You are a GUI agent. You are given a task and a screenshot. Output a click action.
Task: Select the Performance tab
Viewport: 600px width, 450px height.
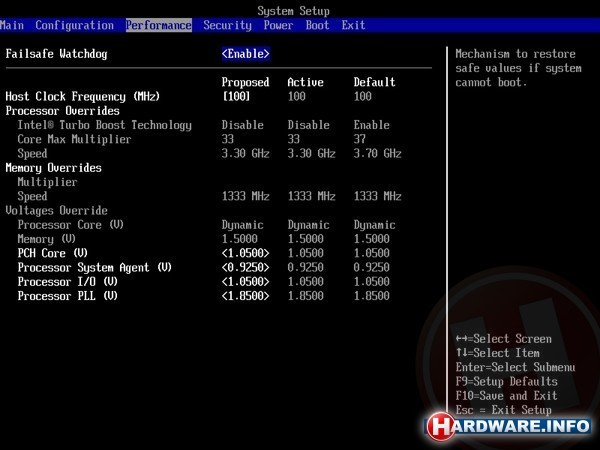coord(159,25)
